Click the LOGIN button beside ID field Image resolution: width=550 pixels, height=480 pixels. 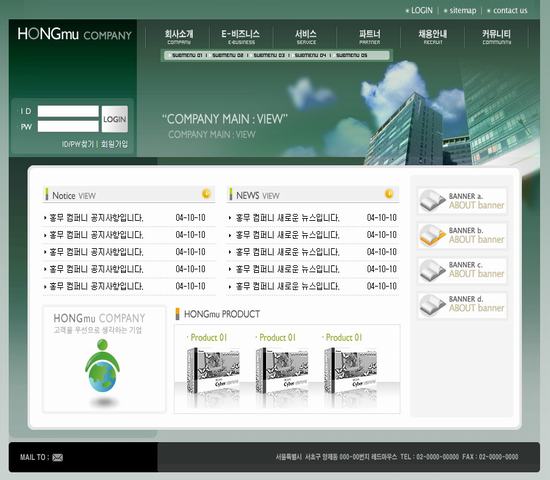click(x=115, y=119)
